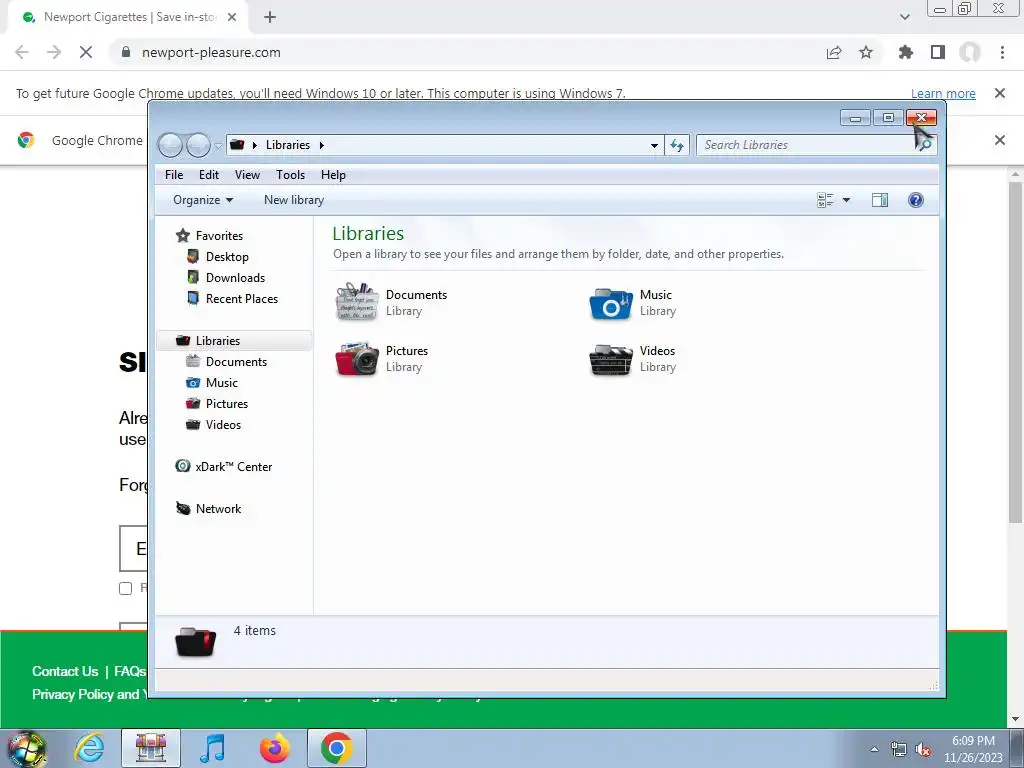
Task: Open Explorer Help question mark icon
Action: point(916,200)
